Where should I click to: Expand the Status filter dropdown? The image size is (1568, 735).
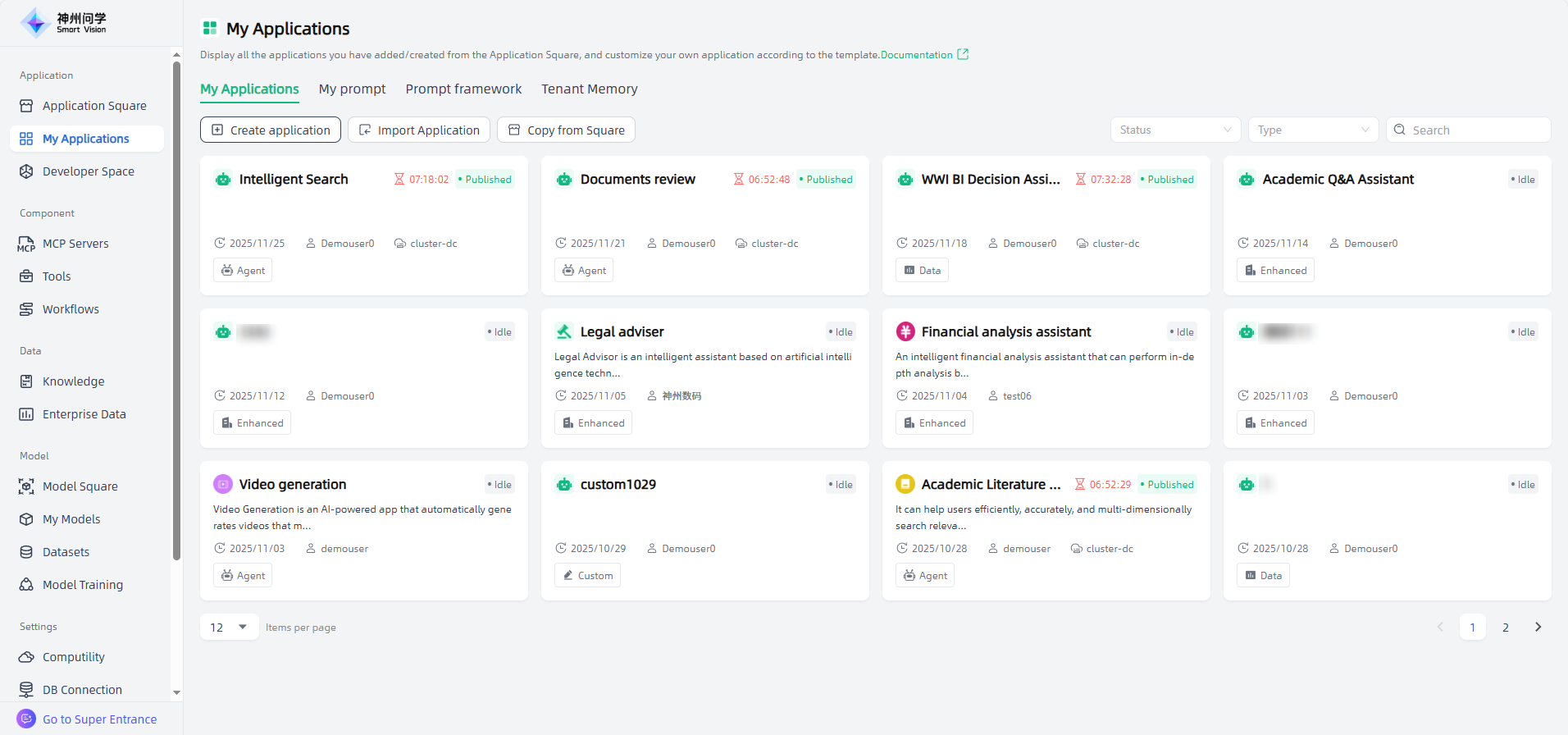1175,130
